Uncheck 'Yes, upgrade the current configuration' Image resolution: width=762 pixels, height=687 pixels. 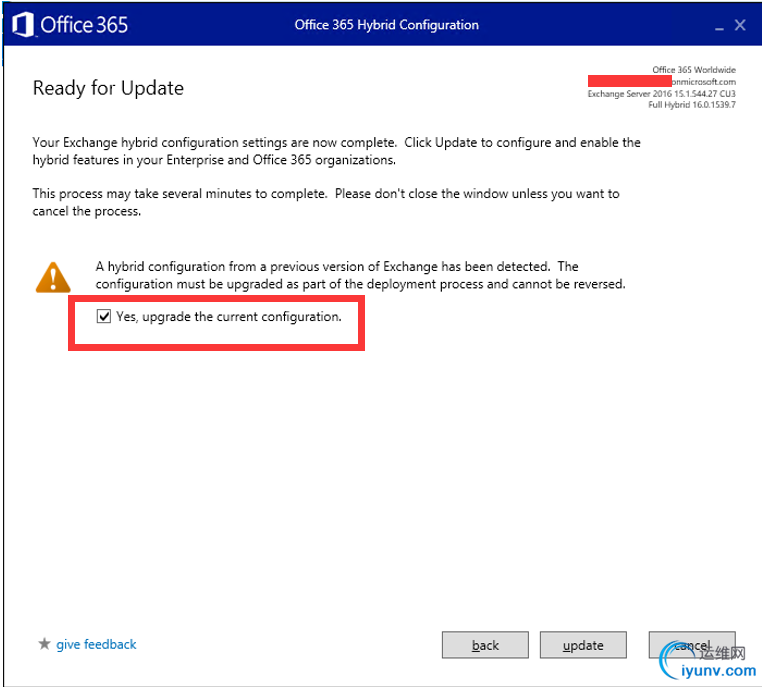pyautogui.click(x=104, y=316)
